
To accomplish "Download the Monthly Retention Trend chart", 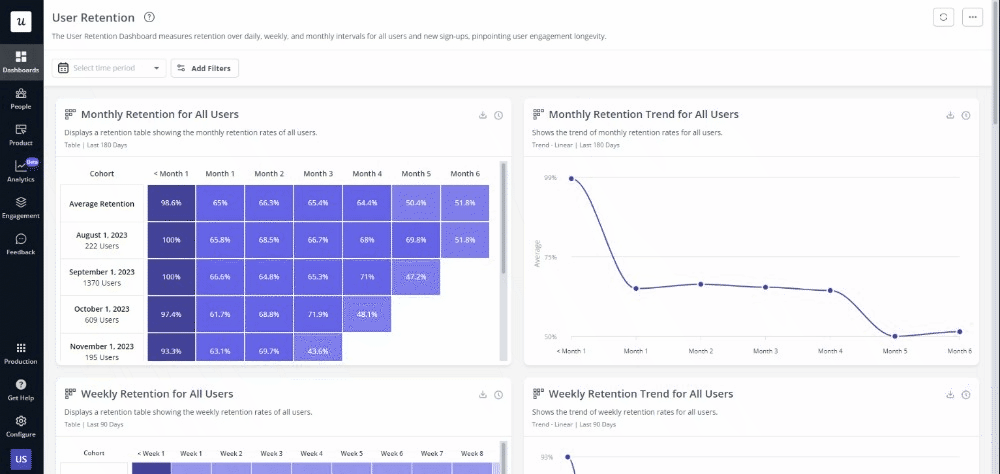I will (x=950, y=115).
